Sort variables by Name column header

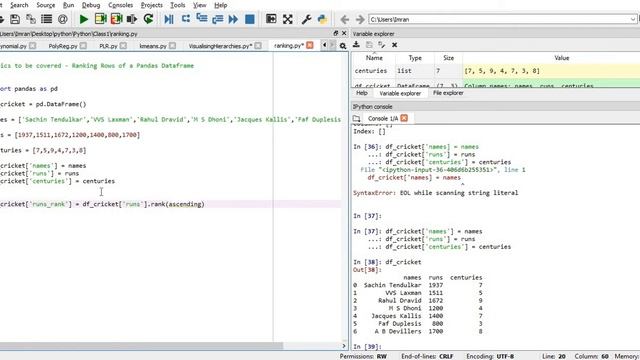pyautogui.click(x=374, y=58)
